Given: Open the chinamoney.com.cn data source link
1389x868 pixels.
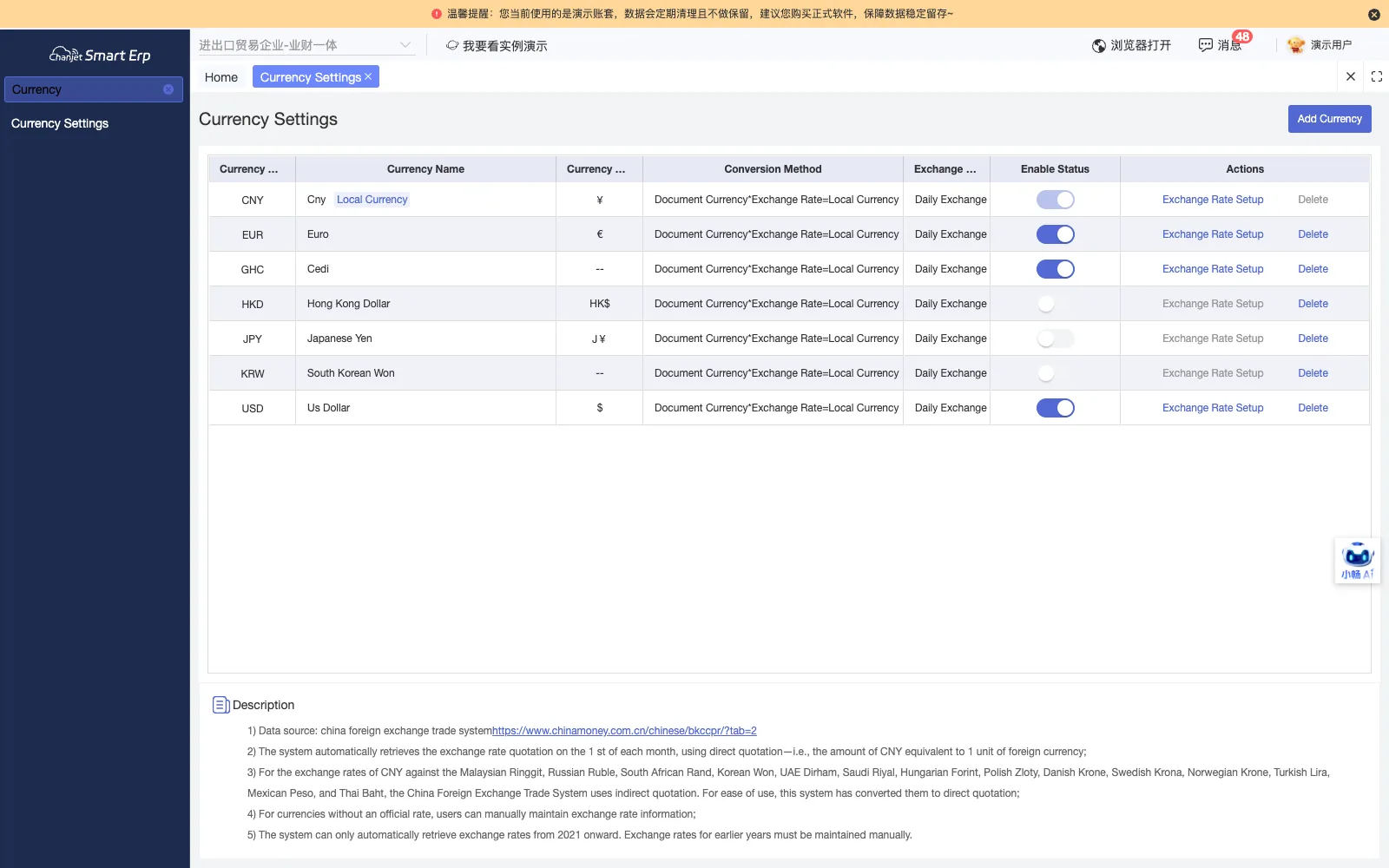Looking at the screenshot, I should click(x=624, y=731).
